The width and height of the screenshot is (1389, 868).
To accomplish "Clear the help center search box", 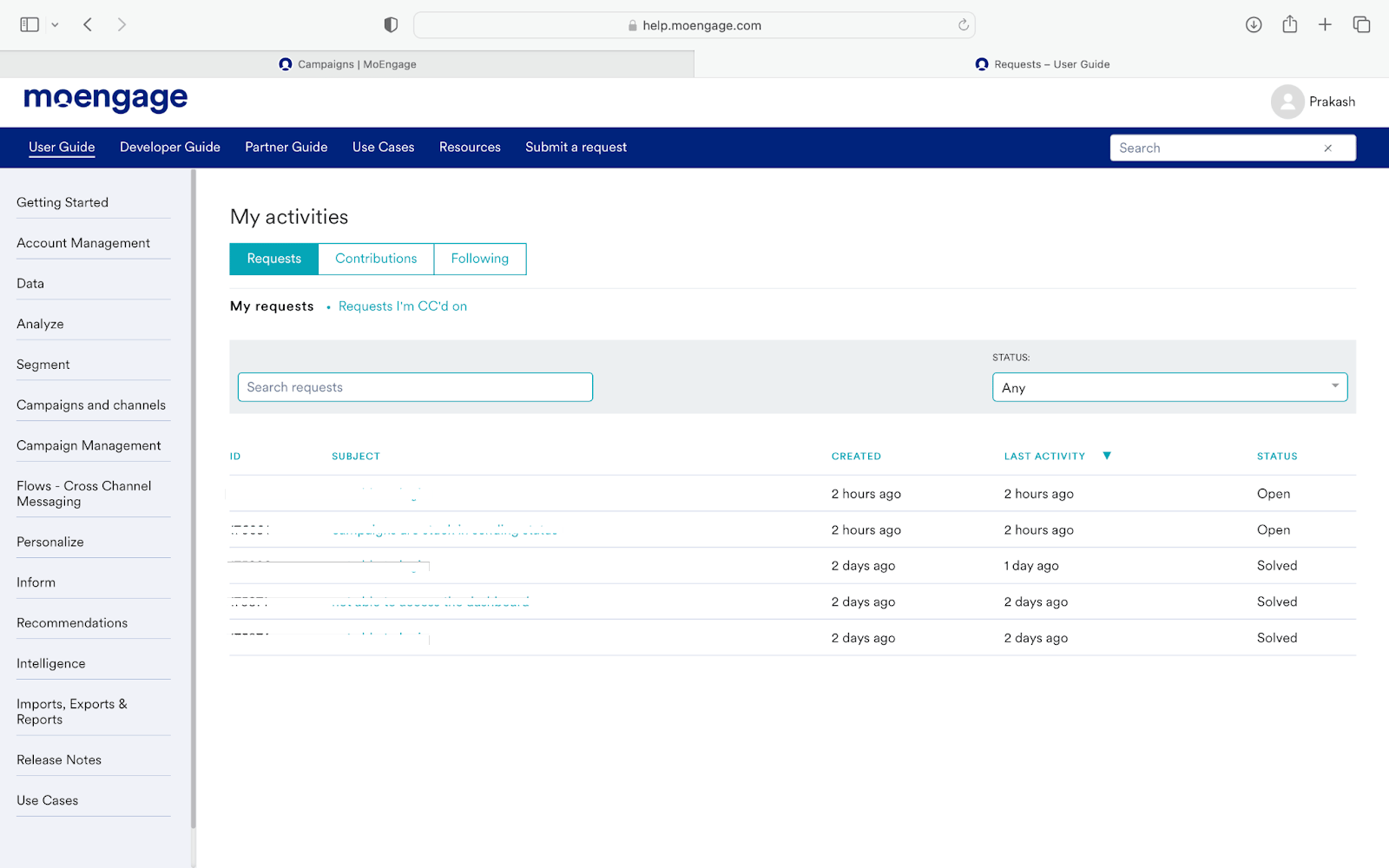I will [x=1327, y=148].
